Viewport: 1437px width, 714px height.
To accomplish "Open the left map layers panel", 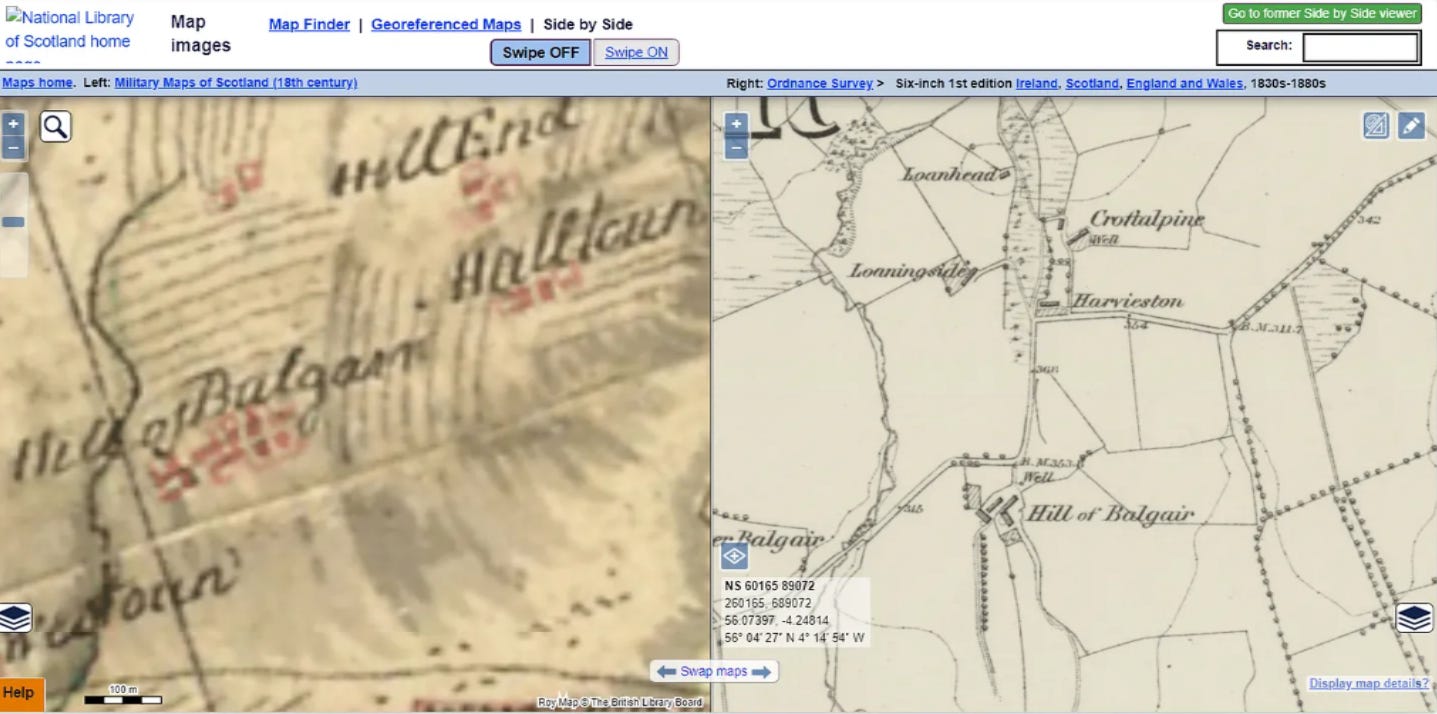I will [15, 618].
